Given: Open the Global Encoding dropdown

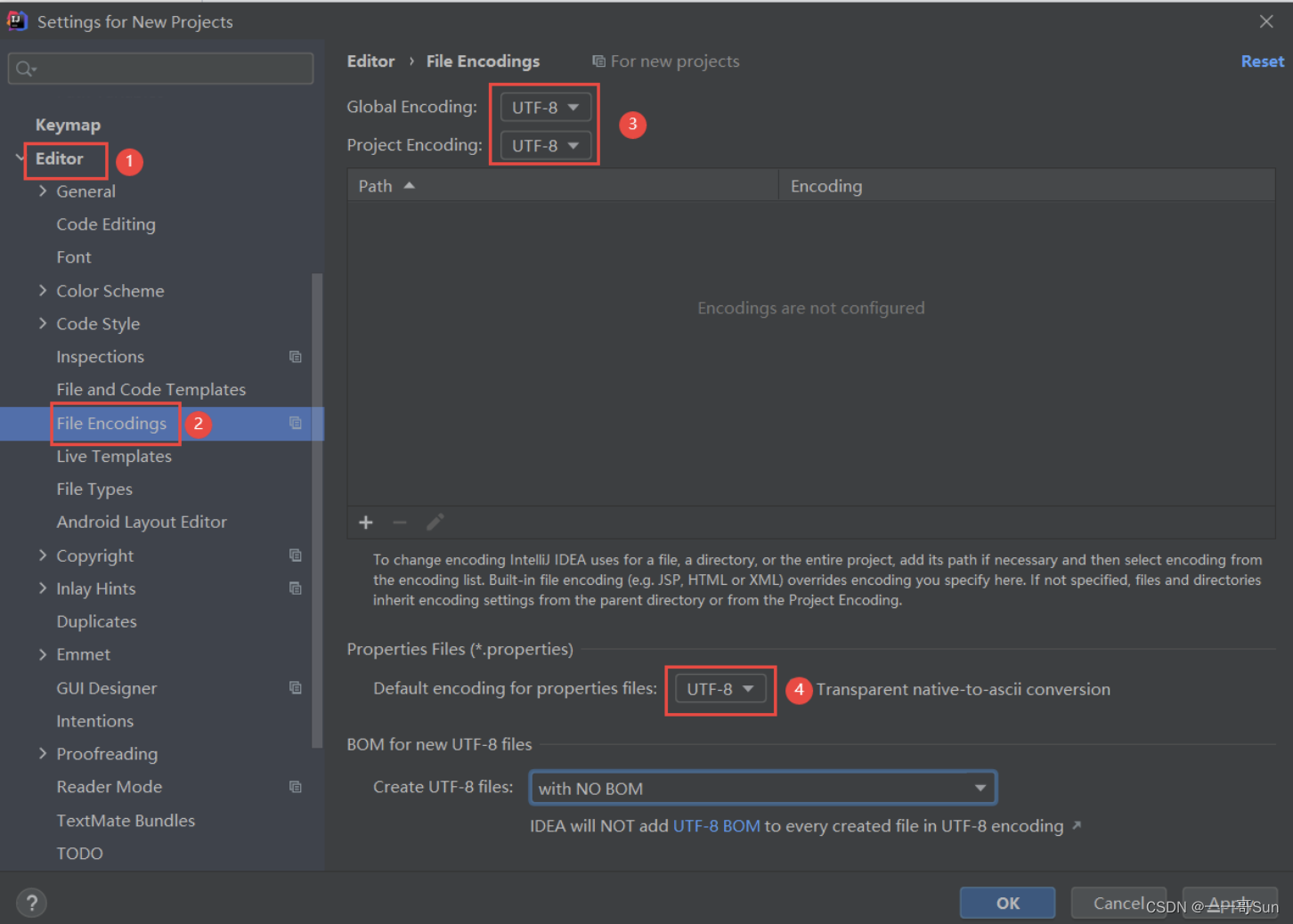Looking at the screenshot, I should coord(546,107).
